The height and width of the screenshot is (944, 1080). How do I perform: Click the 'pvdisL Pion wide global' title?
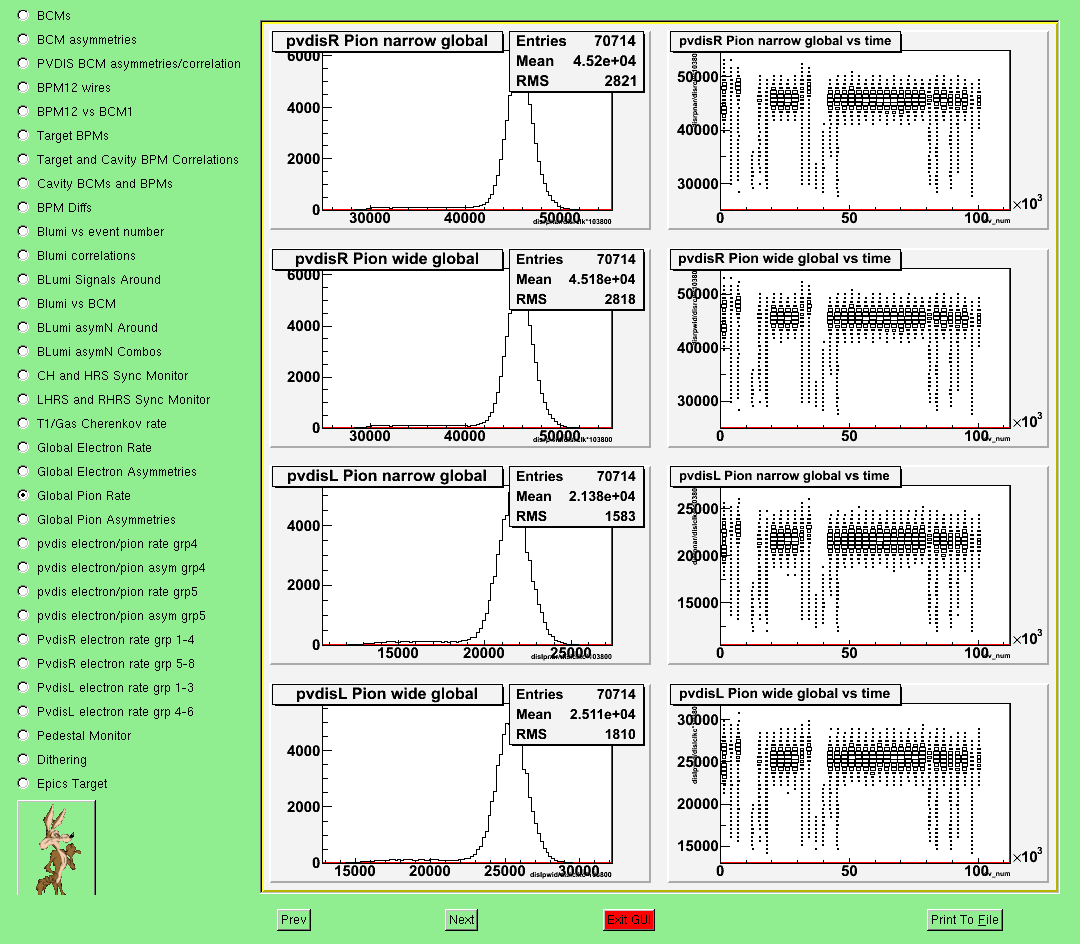coord(387,694)
